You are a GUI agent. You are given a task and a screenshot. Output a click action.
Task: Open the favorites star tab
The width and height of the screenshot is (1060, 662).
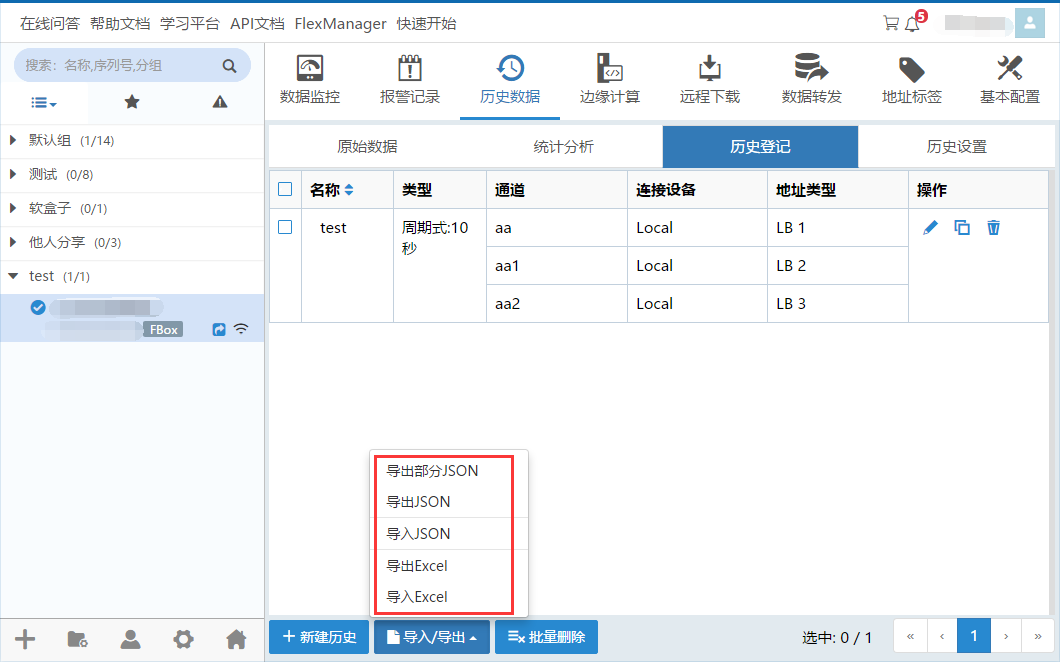click(132, 102)
